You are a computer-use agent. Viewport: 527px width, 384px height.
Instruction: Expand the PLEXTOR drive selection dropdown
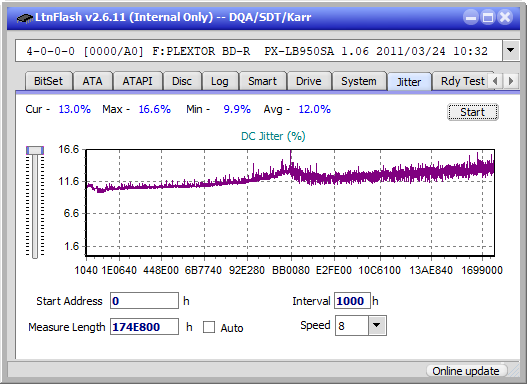(511, 50)
